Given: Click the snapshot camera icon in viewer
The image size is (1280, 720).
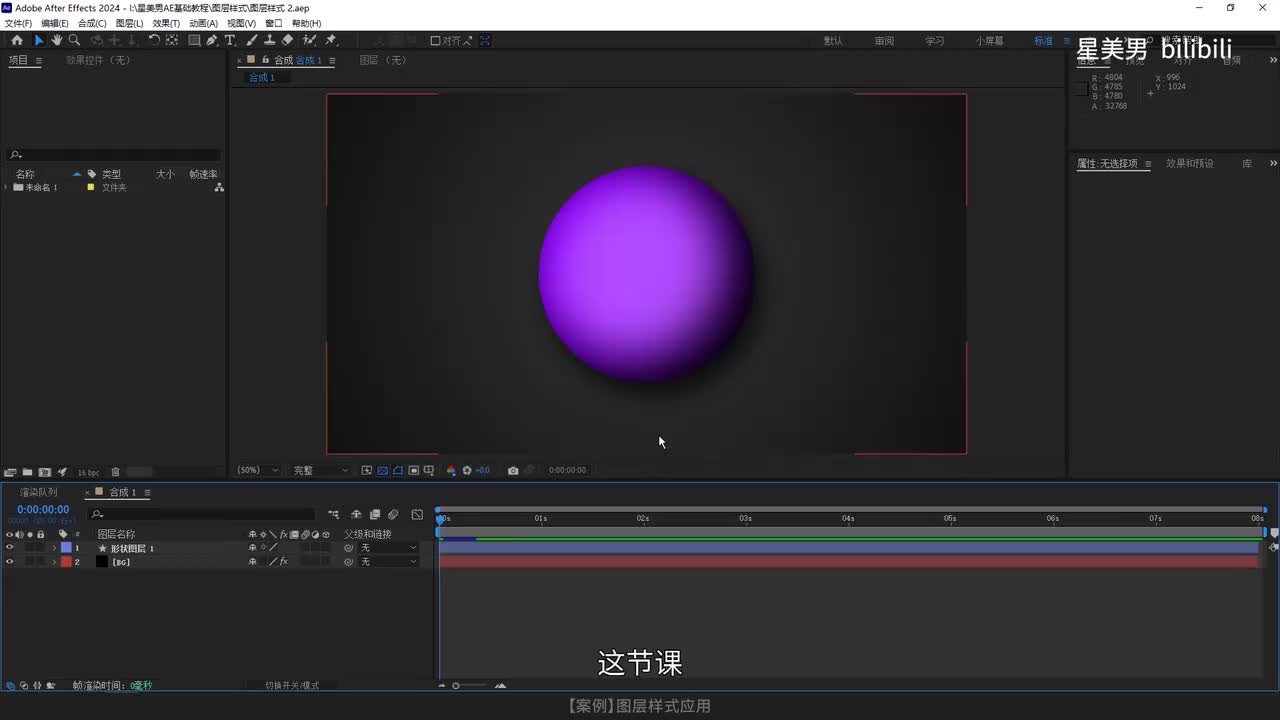Looking at the screenshot, I should click(x=513, y=470).
